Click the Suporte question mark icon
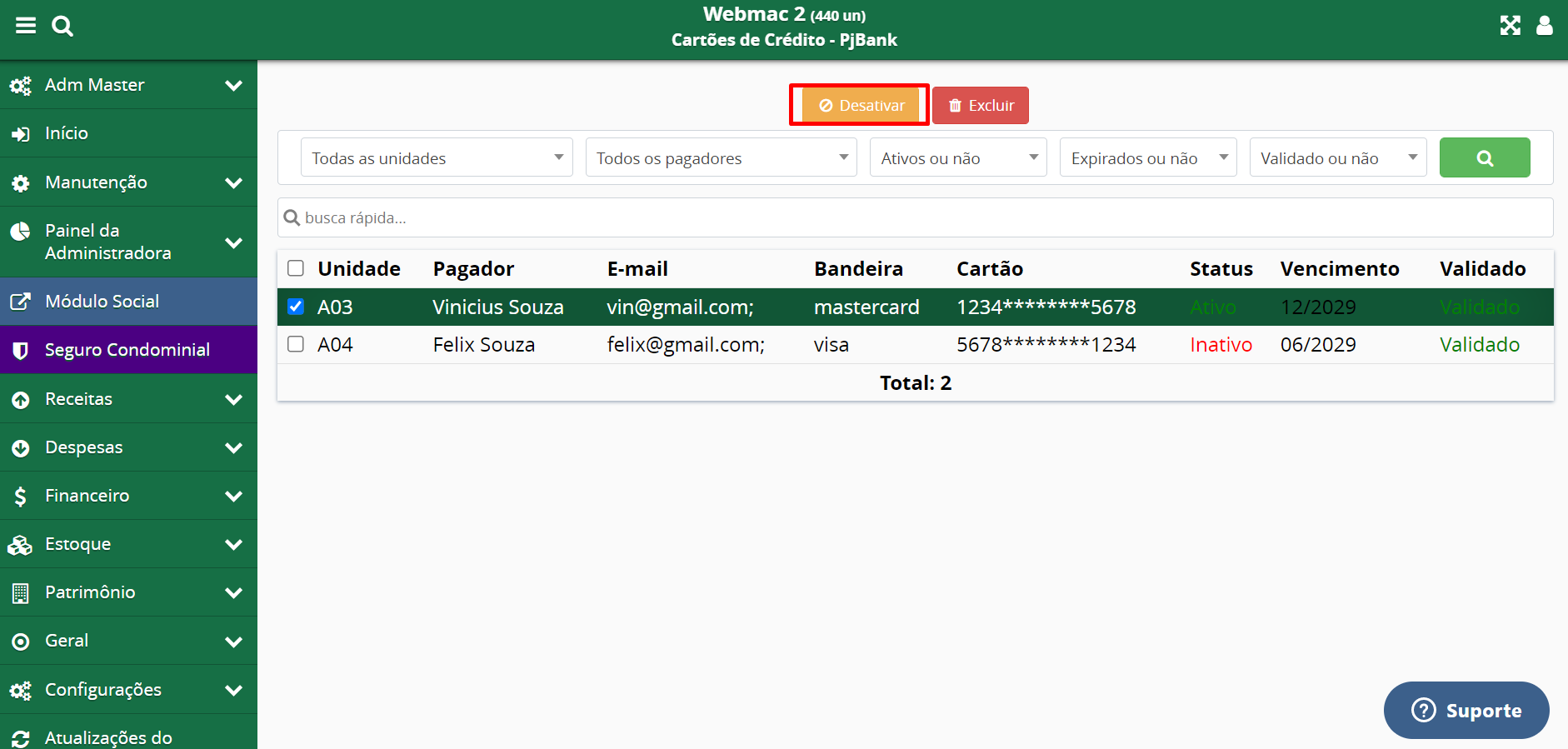The width and height of the screenshot is (1568, 749). tap(1424, 710)
